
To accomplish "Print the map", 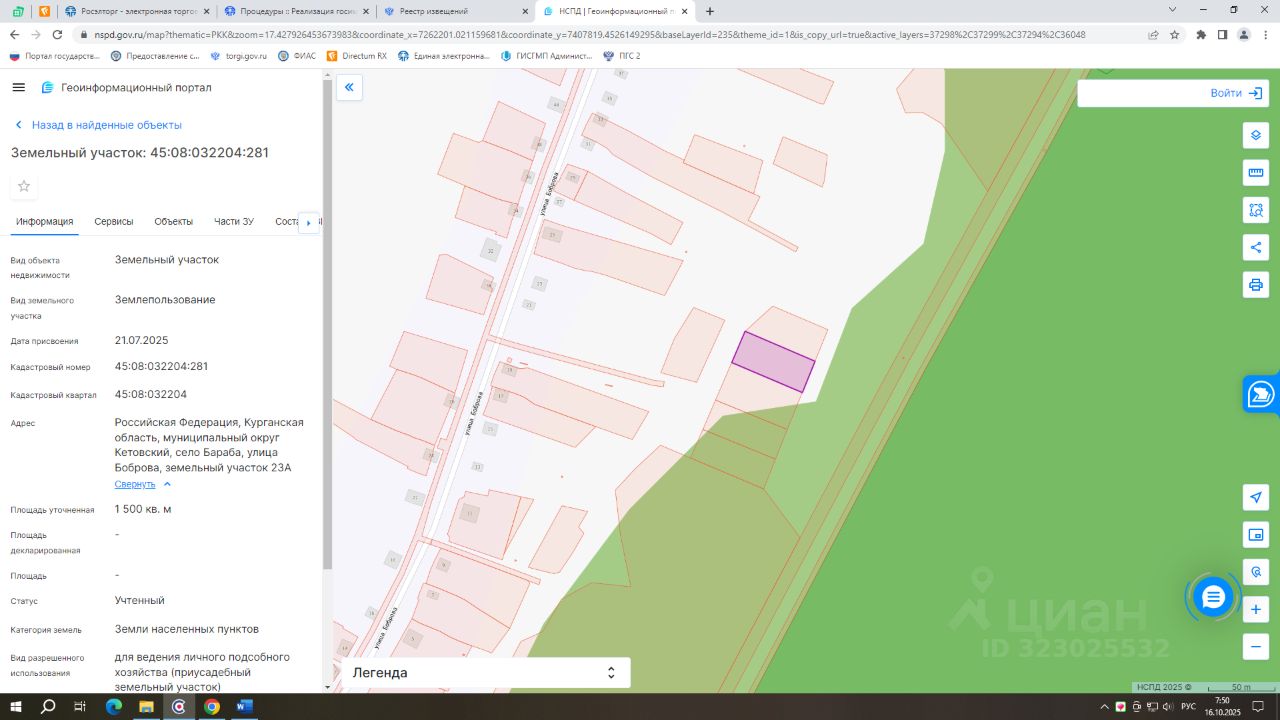I will click(1256, 284).
